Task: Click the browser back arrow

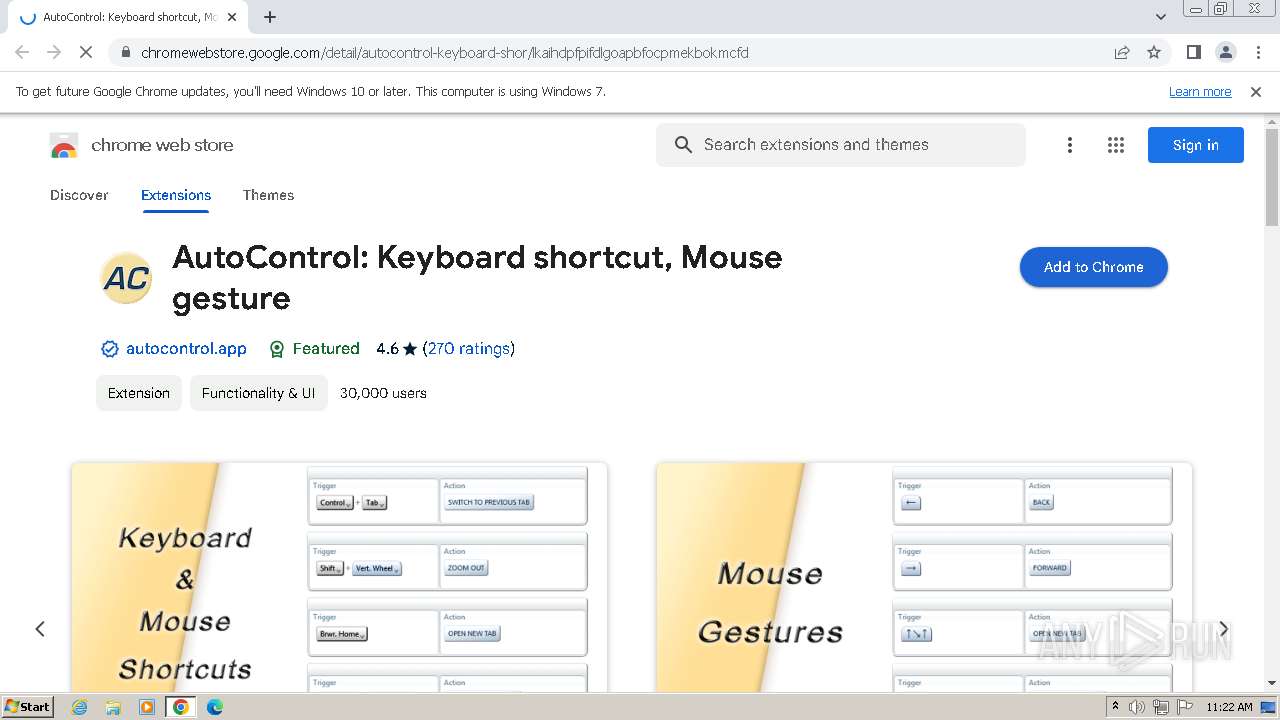Action: (x=22, y=52)
